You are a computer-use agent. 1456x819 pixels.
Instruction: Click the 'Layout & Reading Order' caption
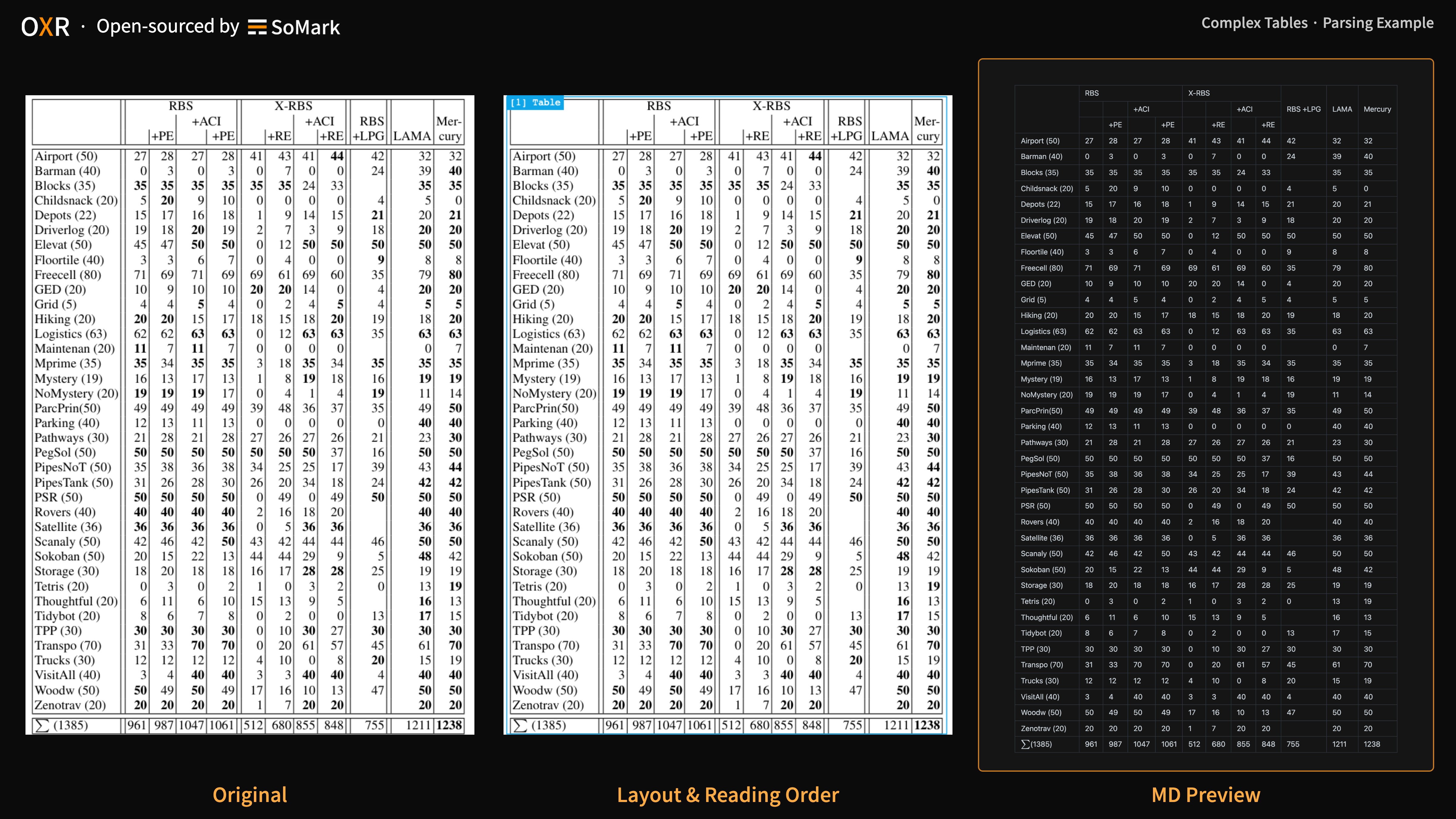[728, 795]
